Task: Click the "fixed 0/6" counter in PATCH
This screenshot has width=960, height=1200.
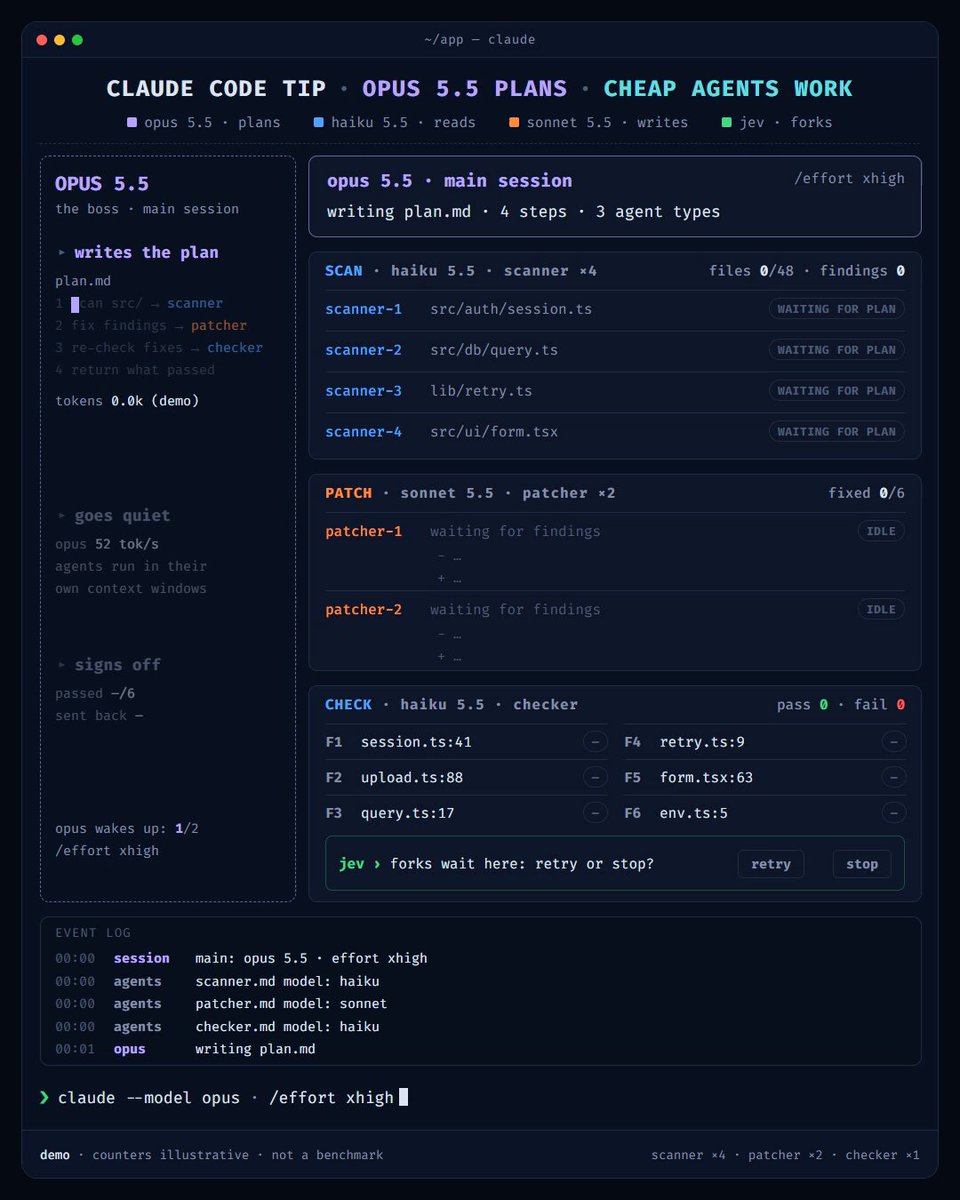Action: click(867, 492)
